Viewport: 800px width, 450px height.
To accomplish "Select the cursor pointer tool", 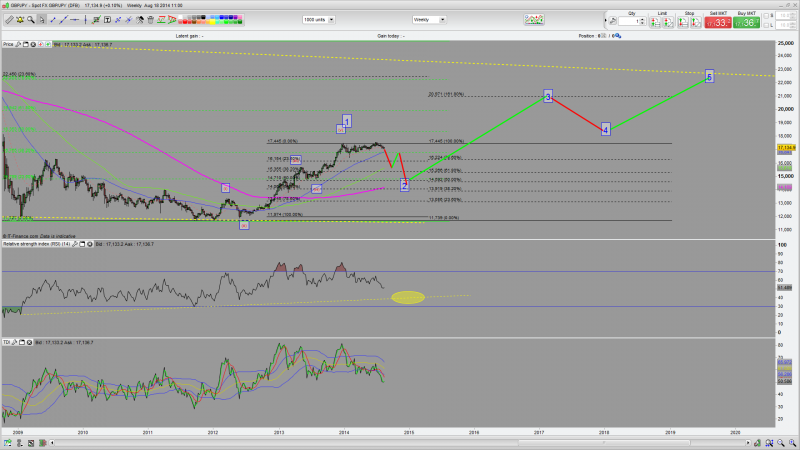I will (42, 20).
